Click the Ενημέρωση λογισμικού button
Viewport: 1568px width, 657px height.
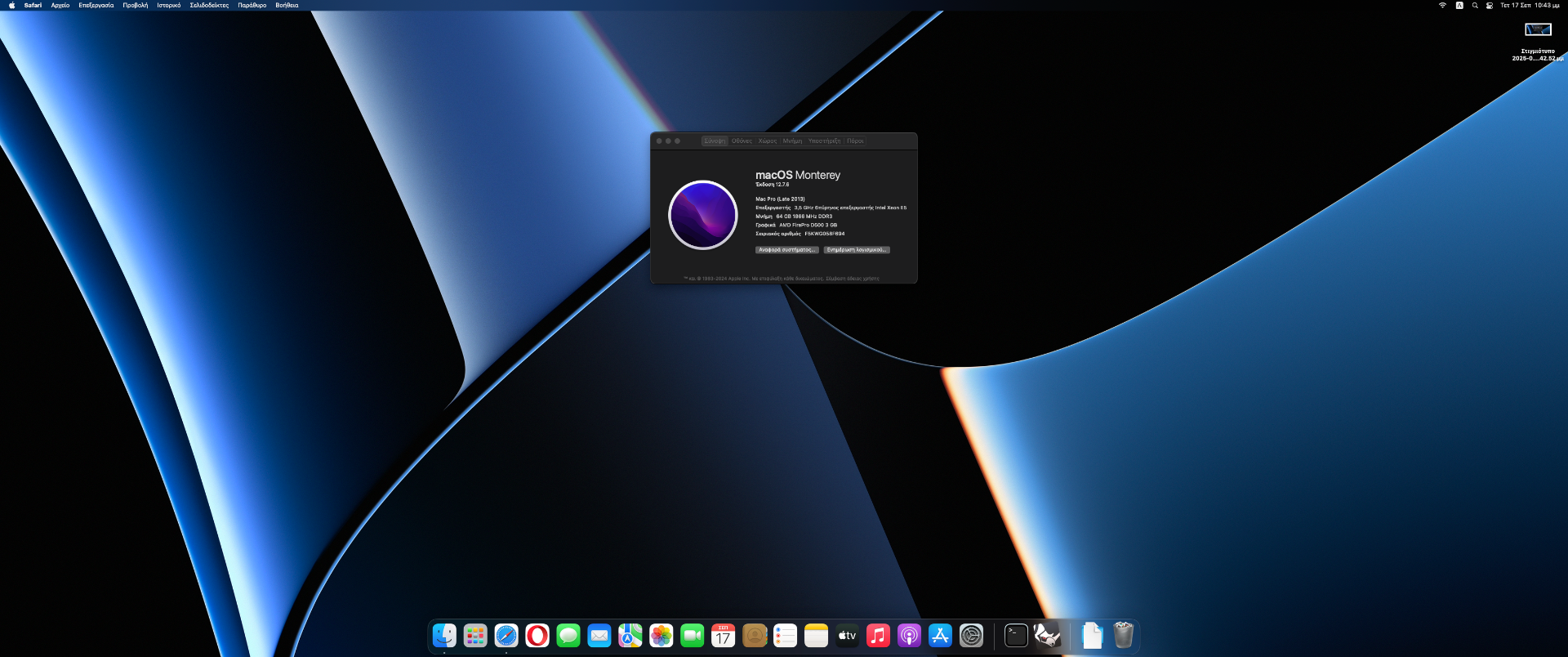pyautogui.click(x=857, y=250)
